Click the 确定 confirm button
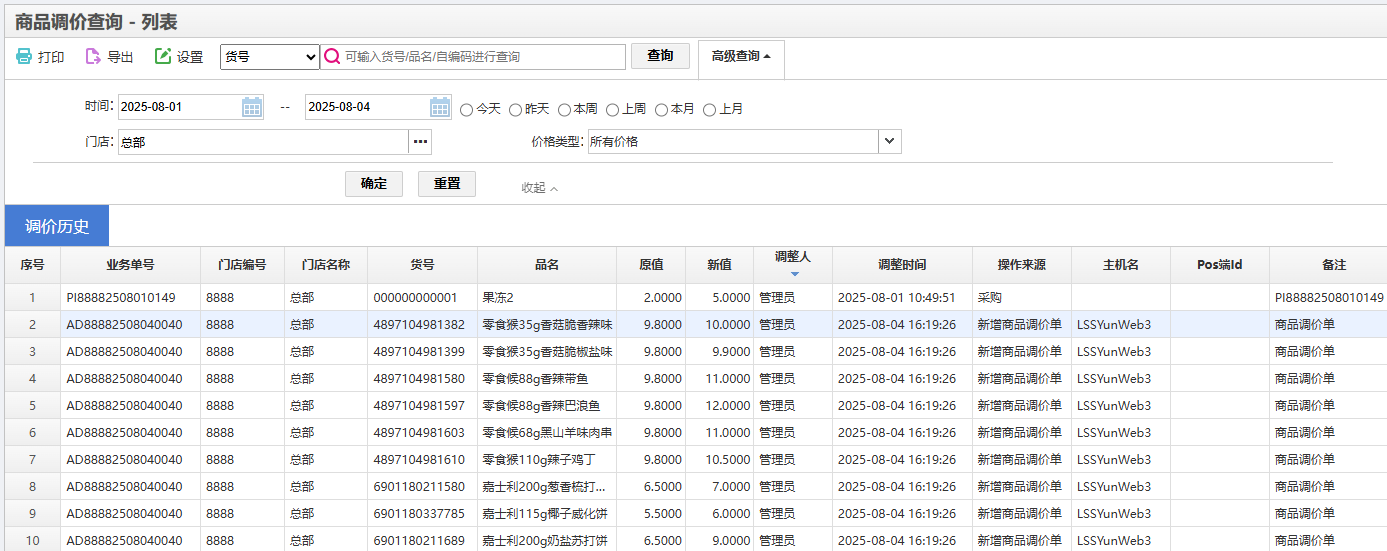 [374, 184]
